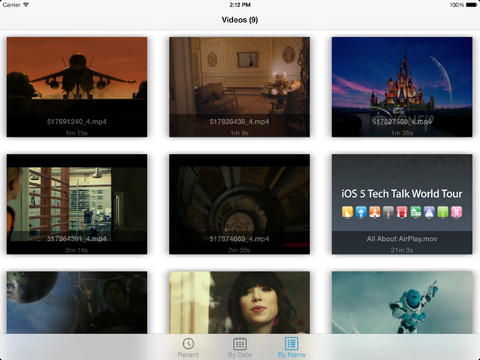
Task: Switch to By Date calendar icon
Action: [x=240, y=343]
